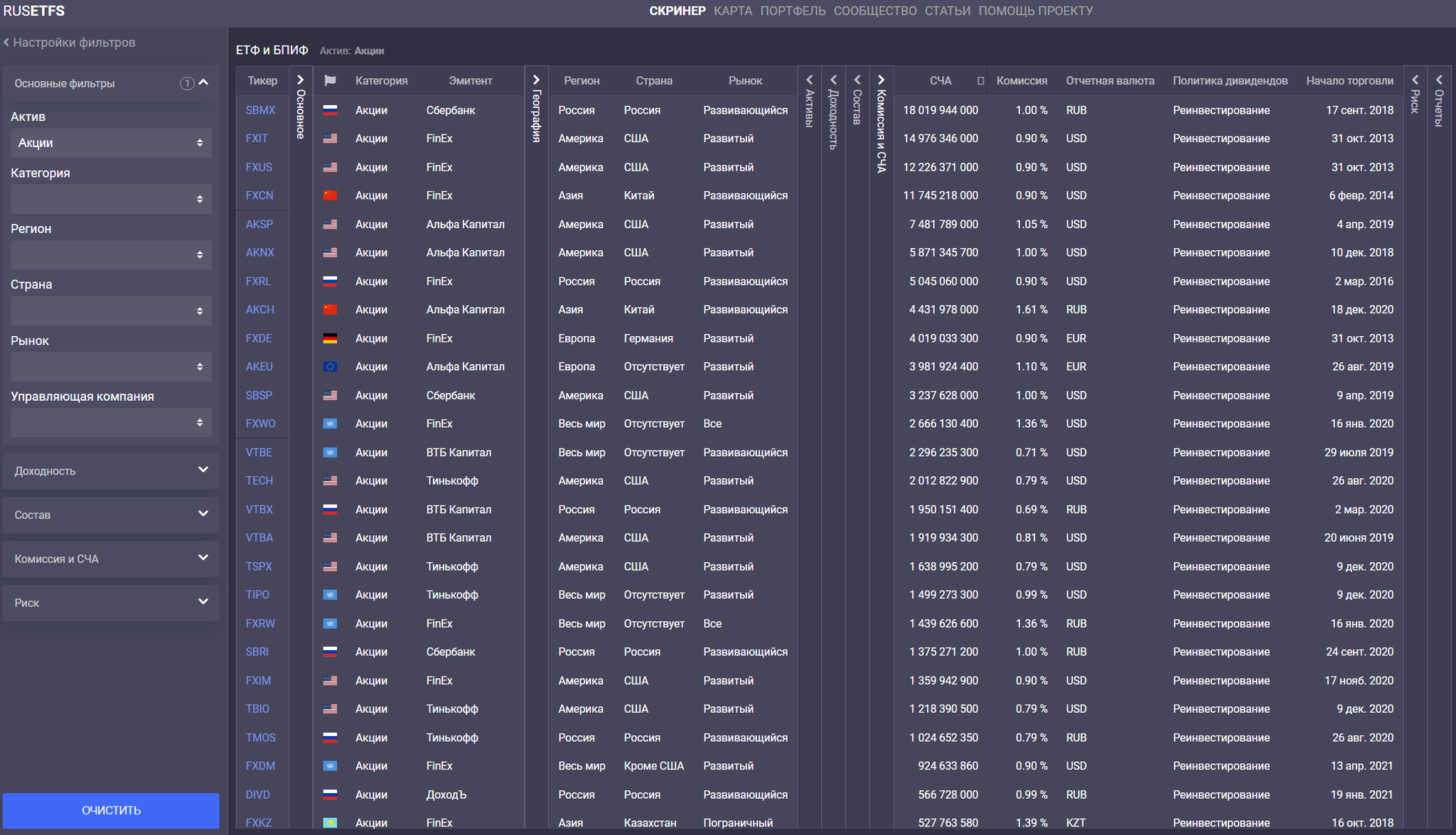Sort by Регион column header

pyautogui.click(x=582, y=81)
